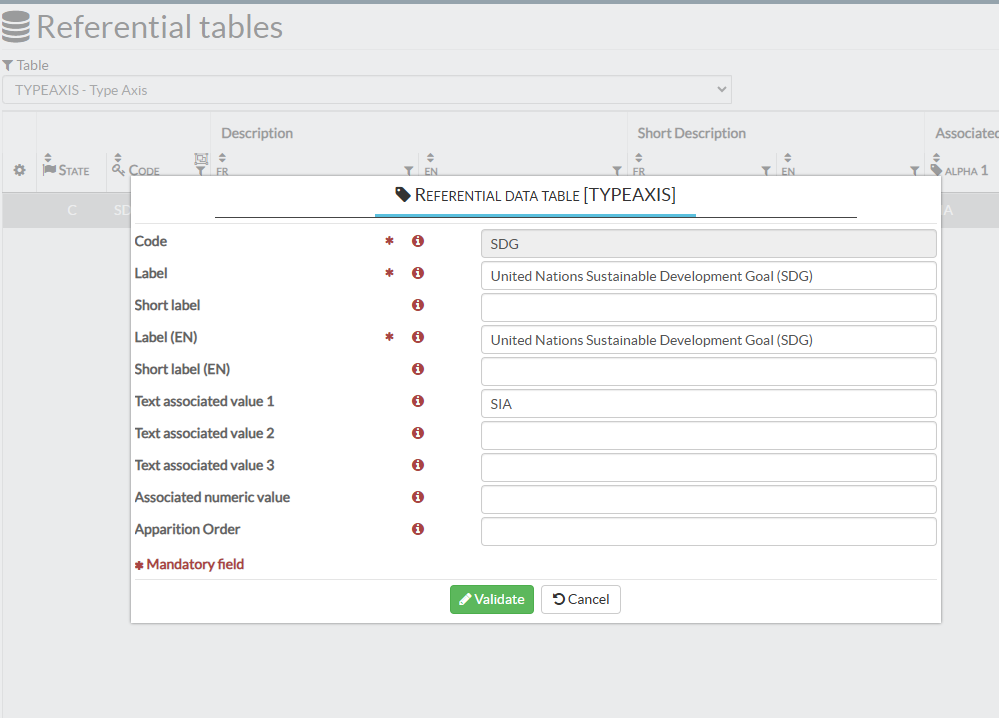Click info icon for Text associated value 1
999x718 pixels.
[x=418, y=401]
